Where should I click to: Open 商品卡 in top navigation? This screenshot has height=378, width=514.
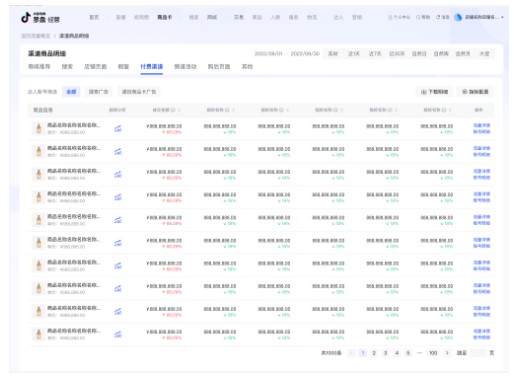(x=165, y=17)
